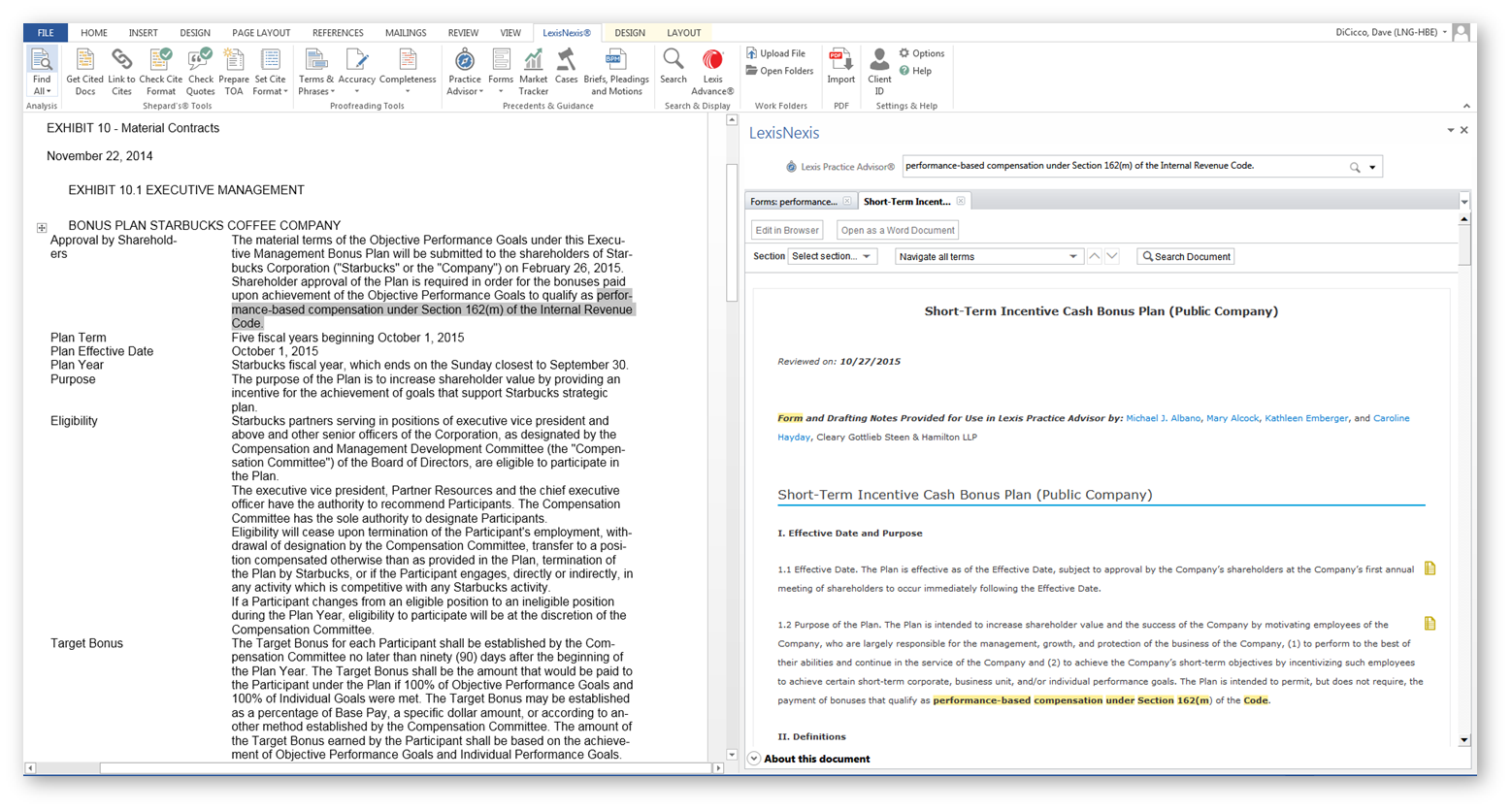Click Prepare TOA icon
The image size is (1512, 811).
click(x=234, y=71)
